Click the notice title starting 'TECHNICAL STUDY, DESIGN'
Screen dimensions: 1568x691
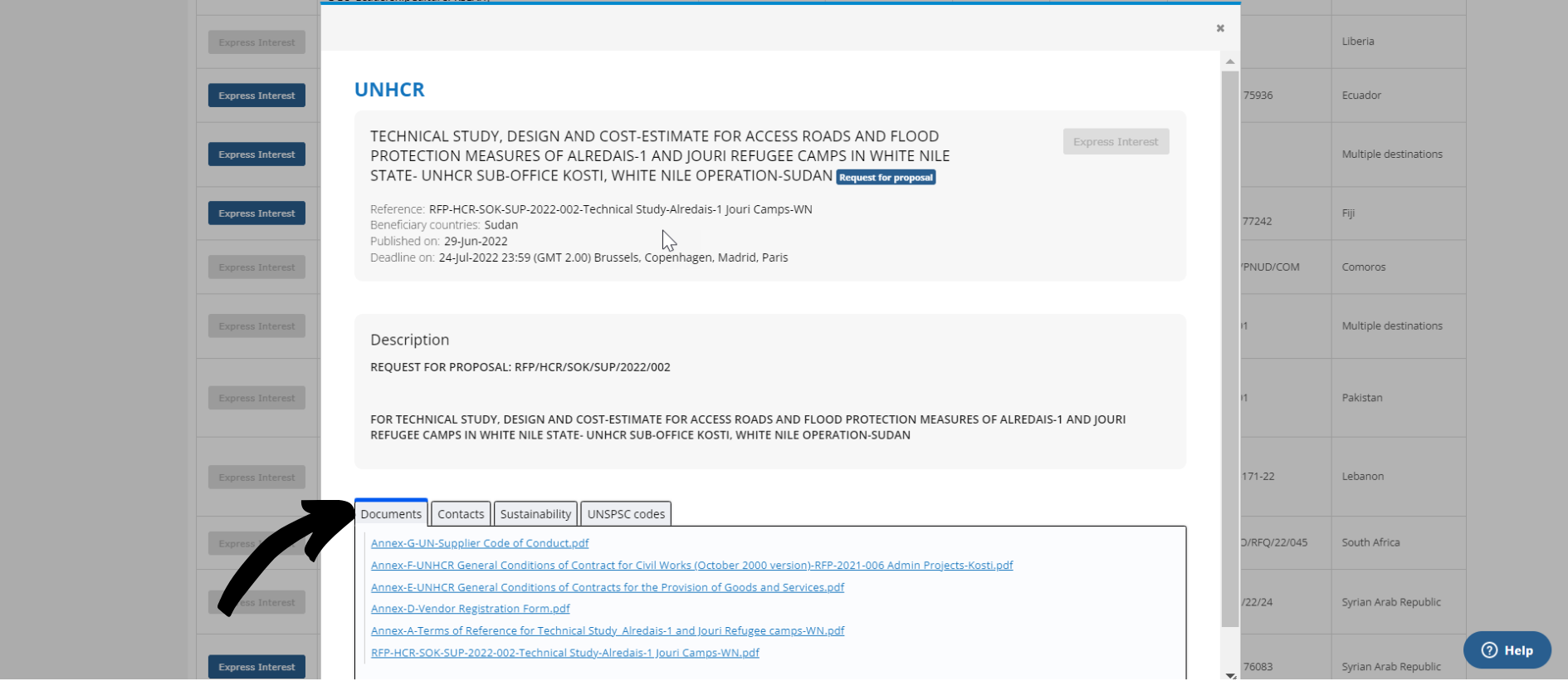(x=660, y=156)
